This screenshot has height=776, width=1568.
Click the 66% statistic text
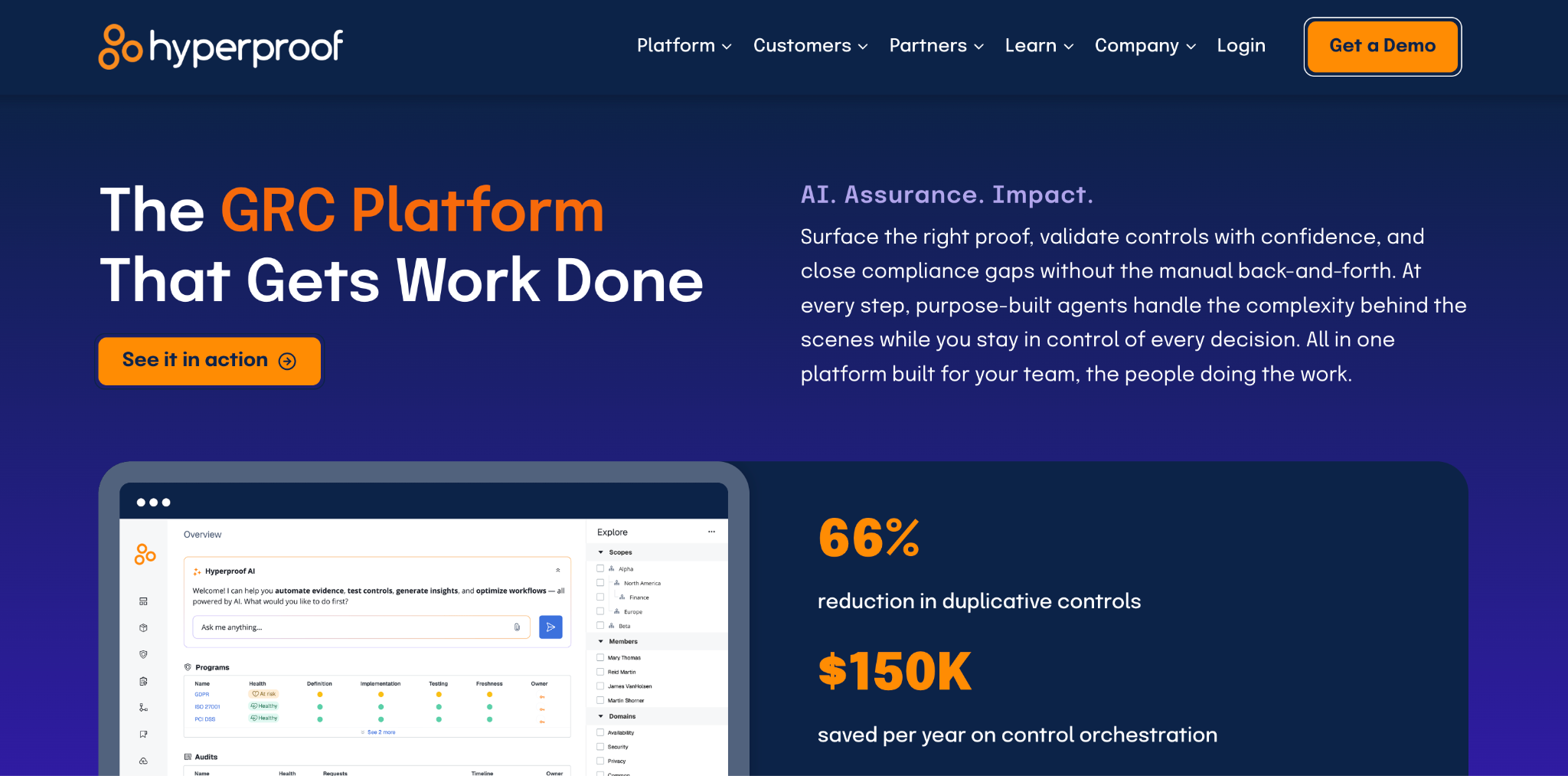point(869,538)
